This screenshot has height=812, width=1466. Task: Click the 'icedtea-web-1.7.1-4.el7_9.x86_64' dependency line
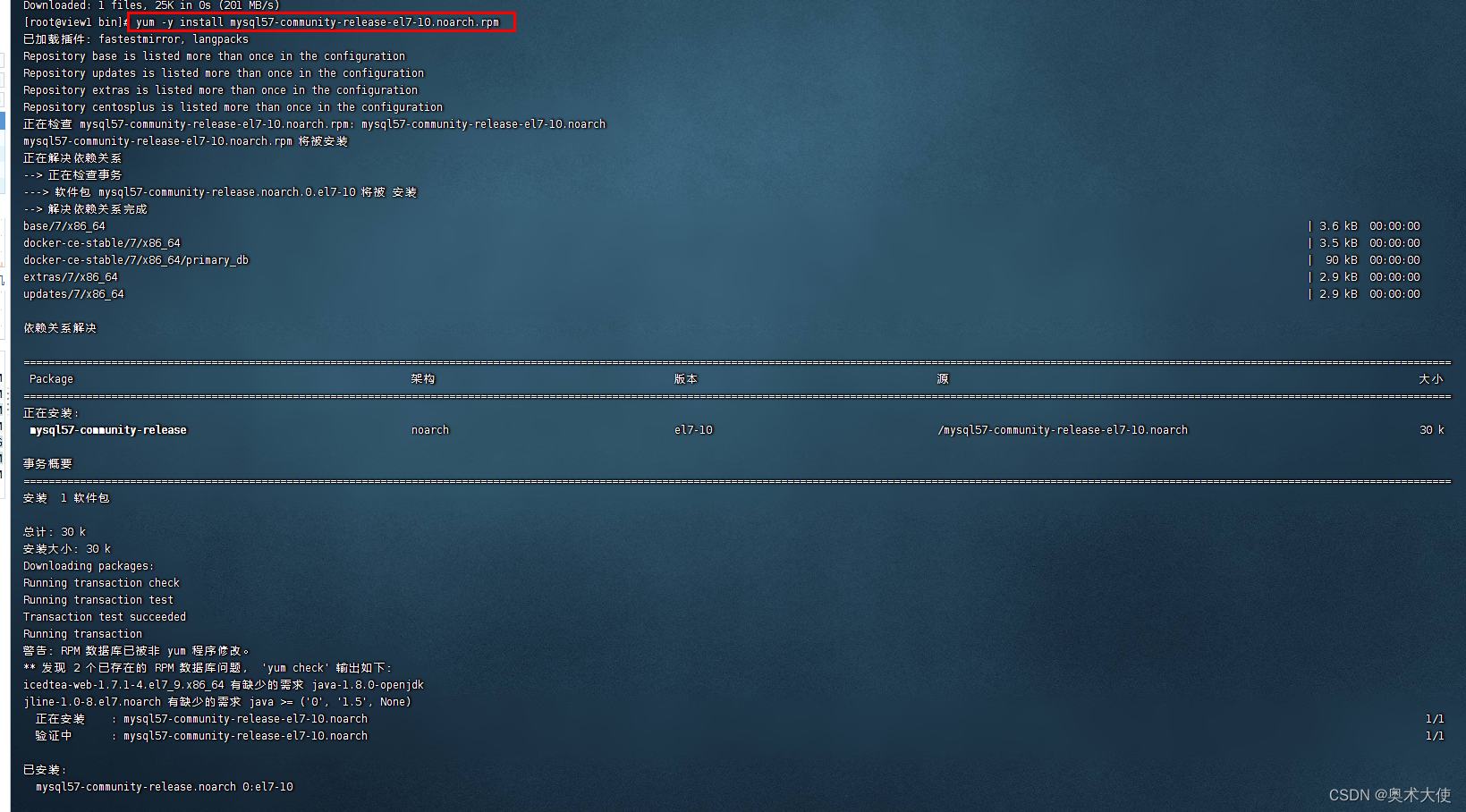(224, 685)
